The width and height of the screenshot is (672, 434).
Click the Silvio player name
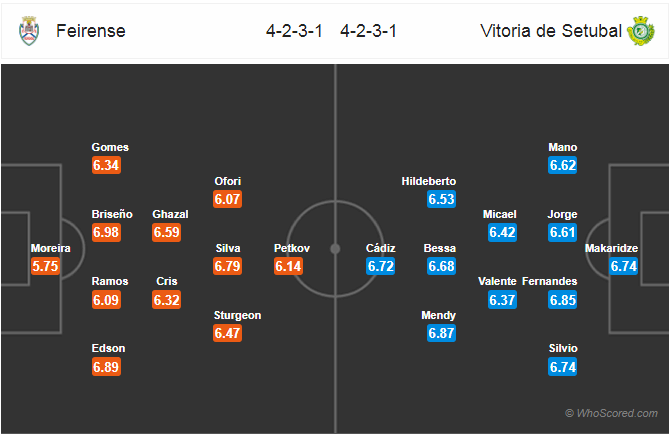[563, 348]
